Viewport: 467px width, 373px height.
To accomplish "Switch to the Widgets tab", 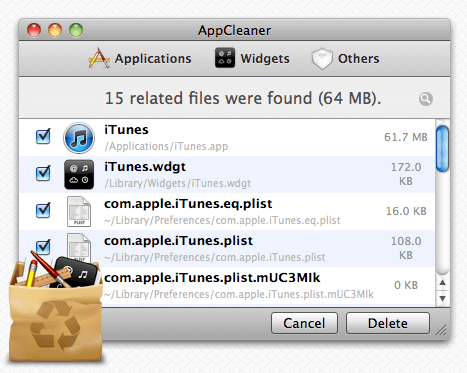I will 252,59.
